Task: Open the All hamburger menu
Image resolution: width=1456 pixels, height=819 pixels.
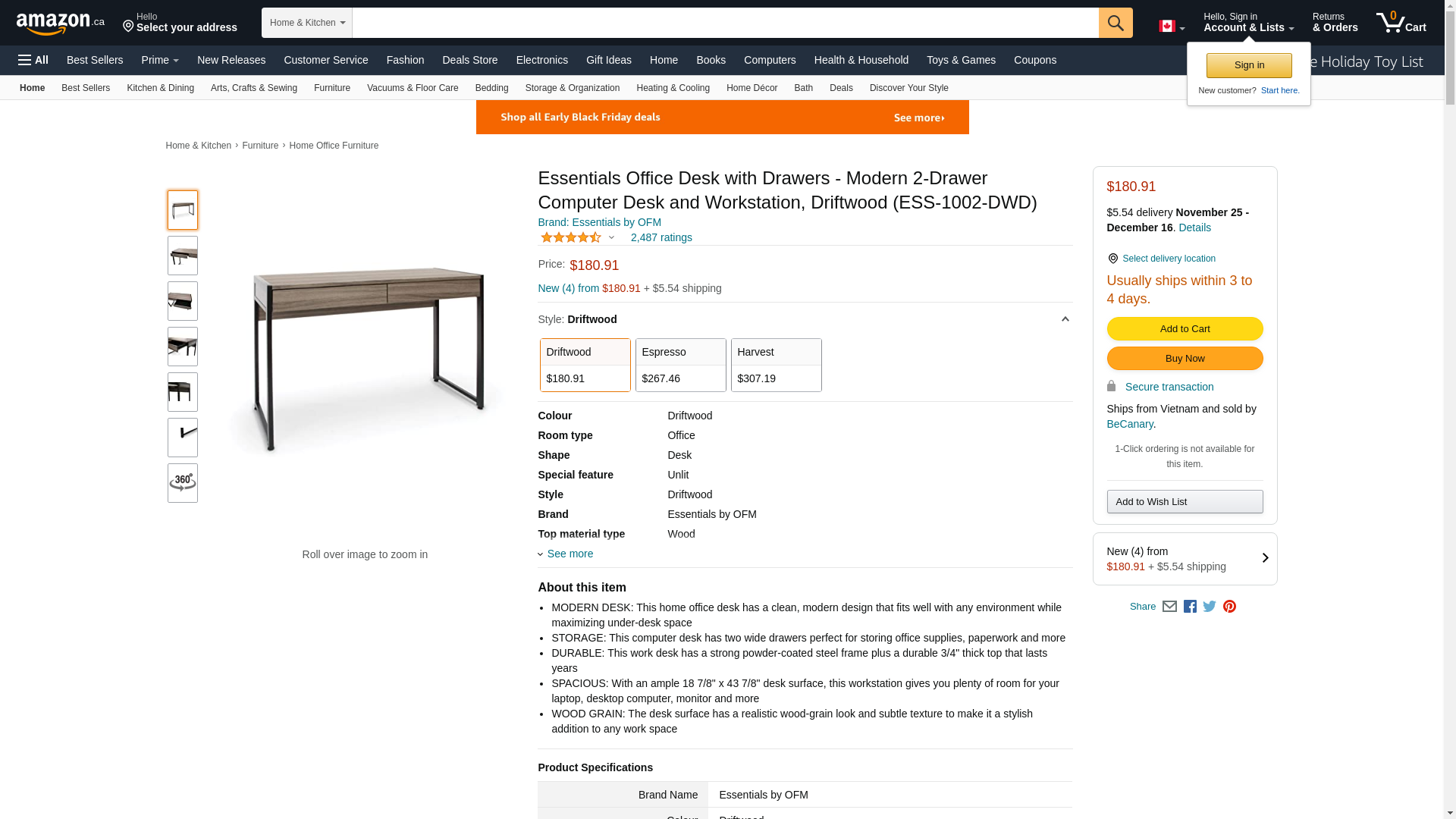Action: 33,60
